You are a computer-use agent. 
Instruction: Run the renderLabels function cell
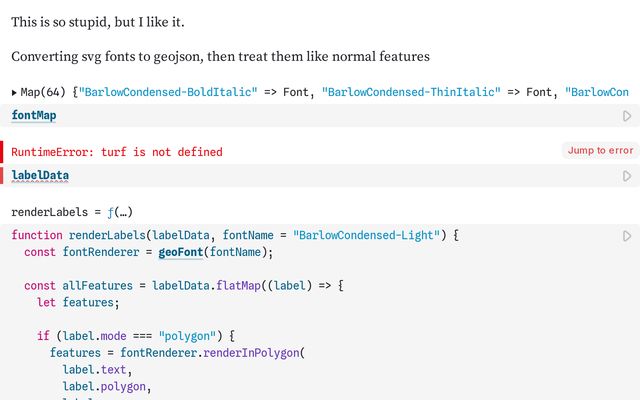pyautogui.click(x=627, y=236)
